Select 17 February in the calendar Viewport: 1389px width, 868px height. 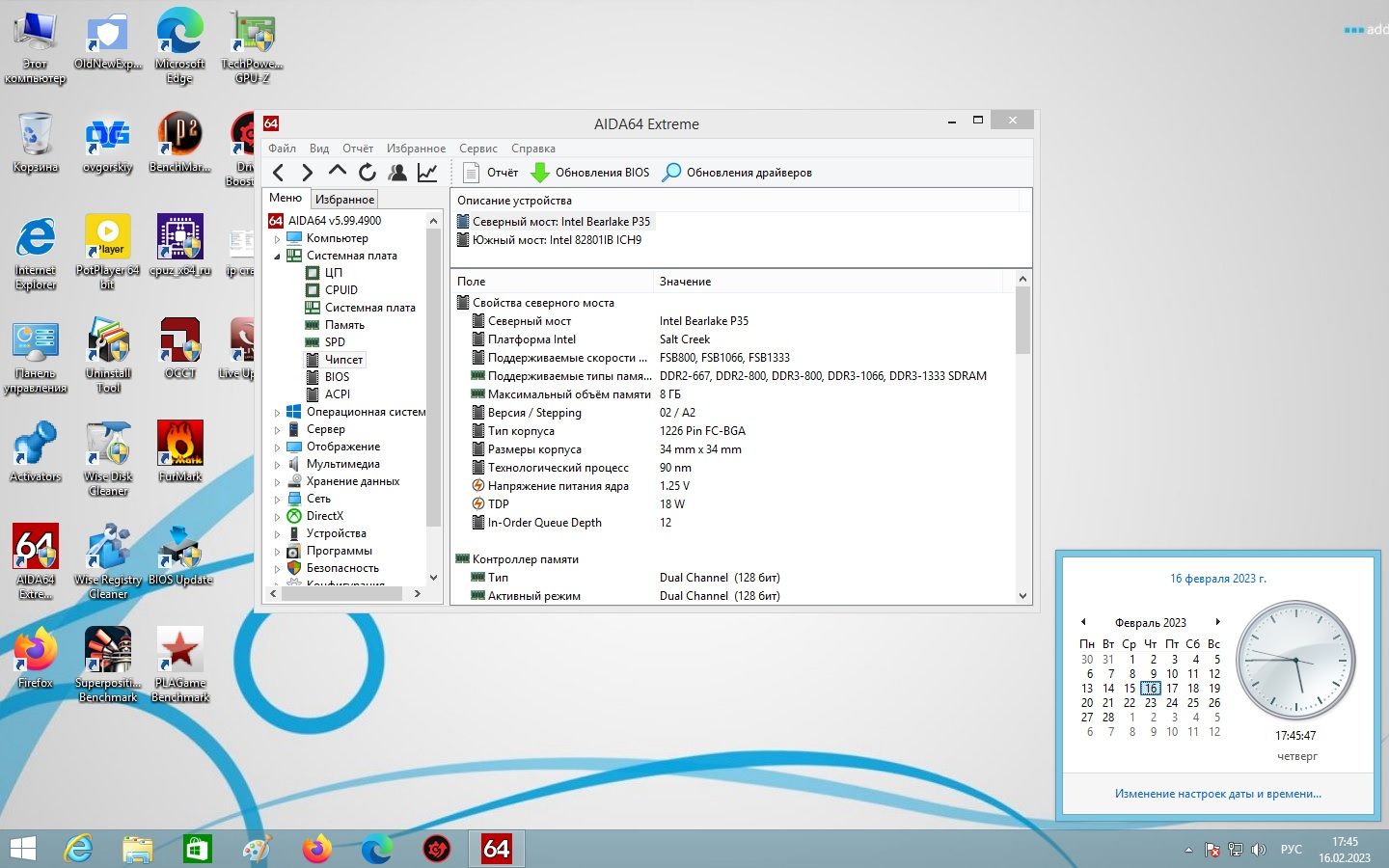pyautogui.click(x=1172, y=689)
